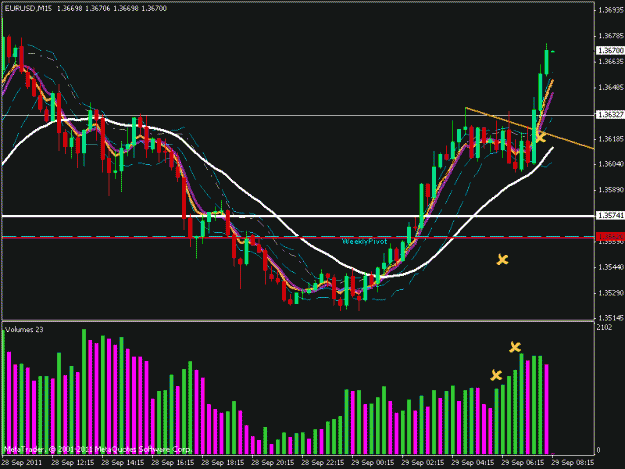Select the yellow X marker on the orange trendline

[x=540, y=137]
